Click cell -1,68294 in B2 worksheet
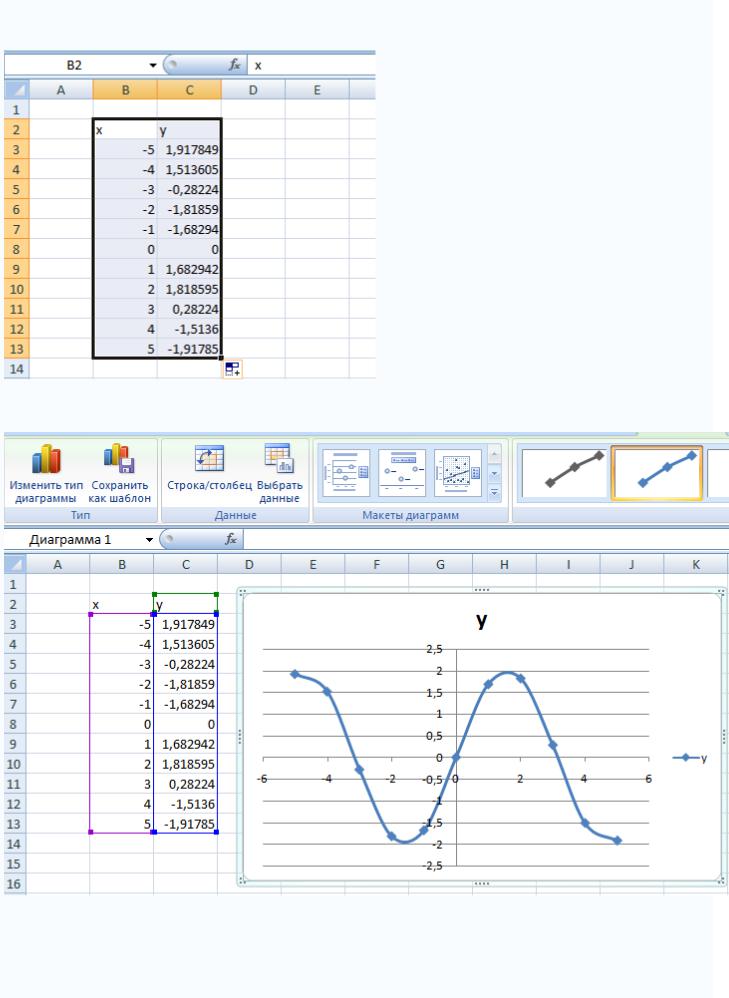 189,229
